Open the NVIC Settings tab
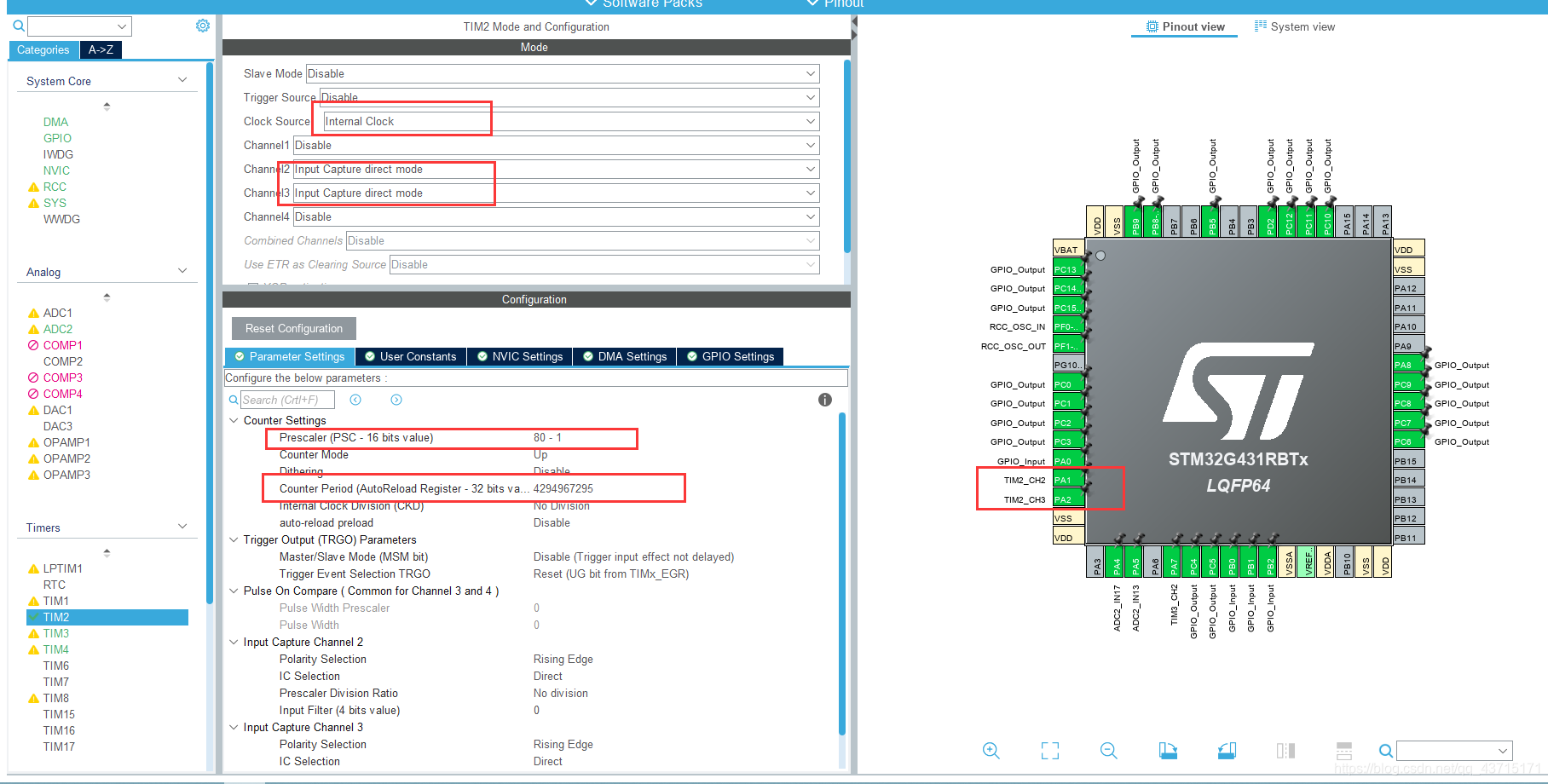This screenshot has width=1548, height=784. click(520, 356)
